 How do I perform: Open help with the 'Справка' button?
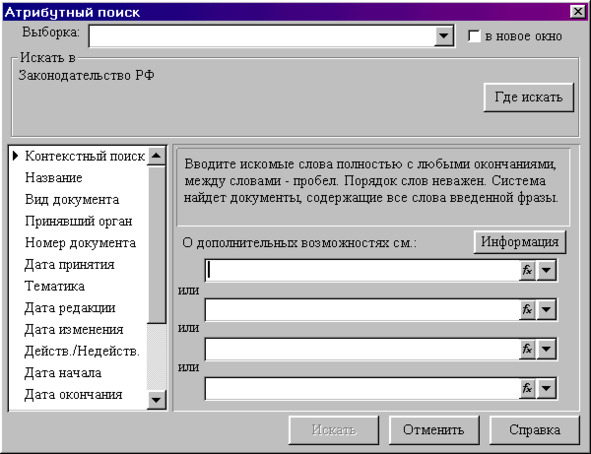pyautogui.click(x=534, y=430)
